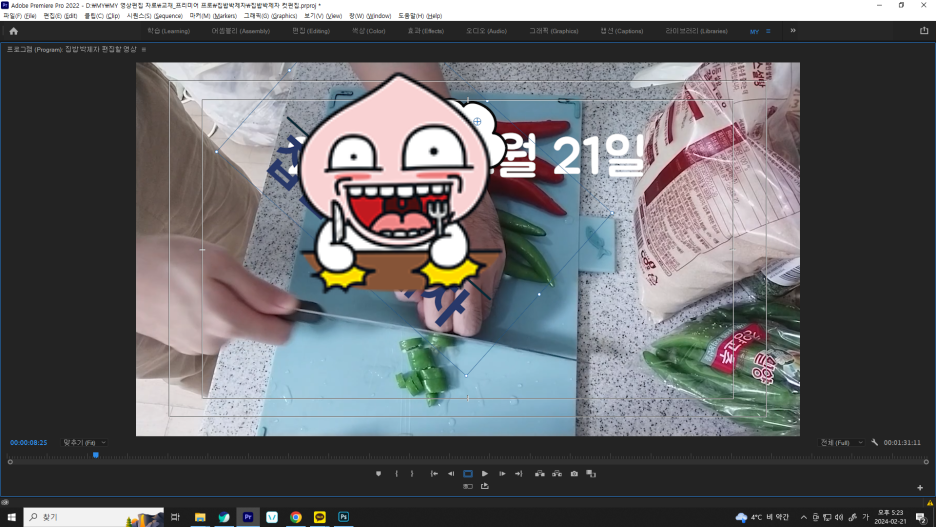Click the duration 00:01:31:11 text
The image size is (936, 527).
(x=902, y=443)
